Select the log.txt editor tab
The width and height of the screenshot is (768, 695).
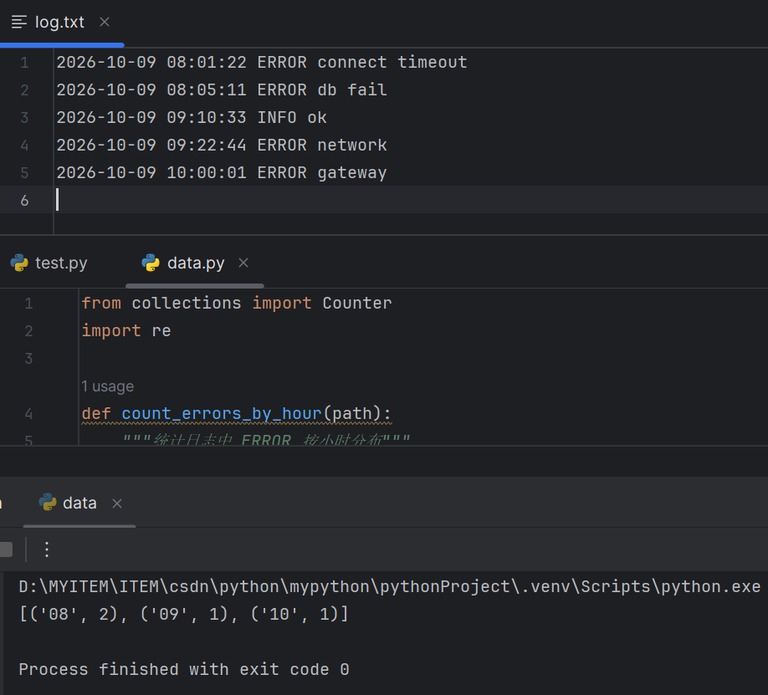(x=60, y=22)
